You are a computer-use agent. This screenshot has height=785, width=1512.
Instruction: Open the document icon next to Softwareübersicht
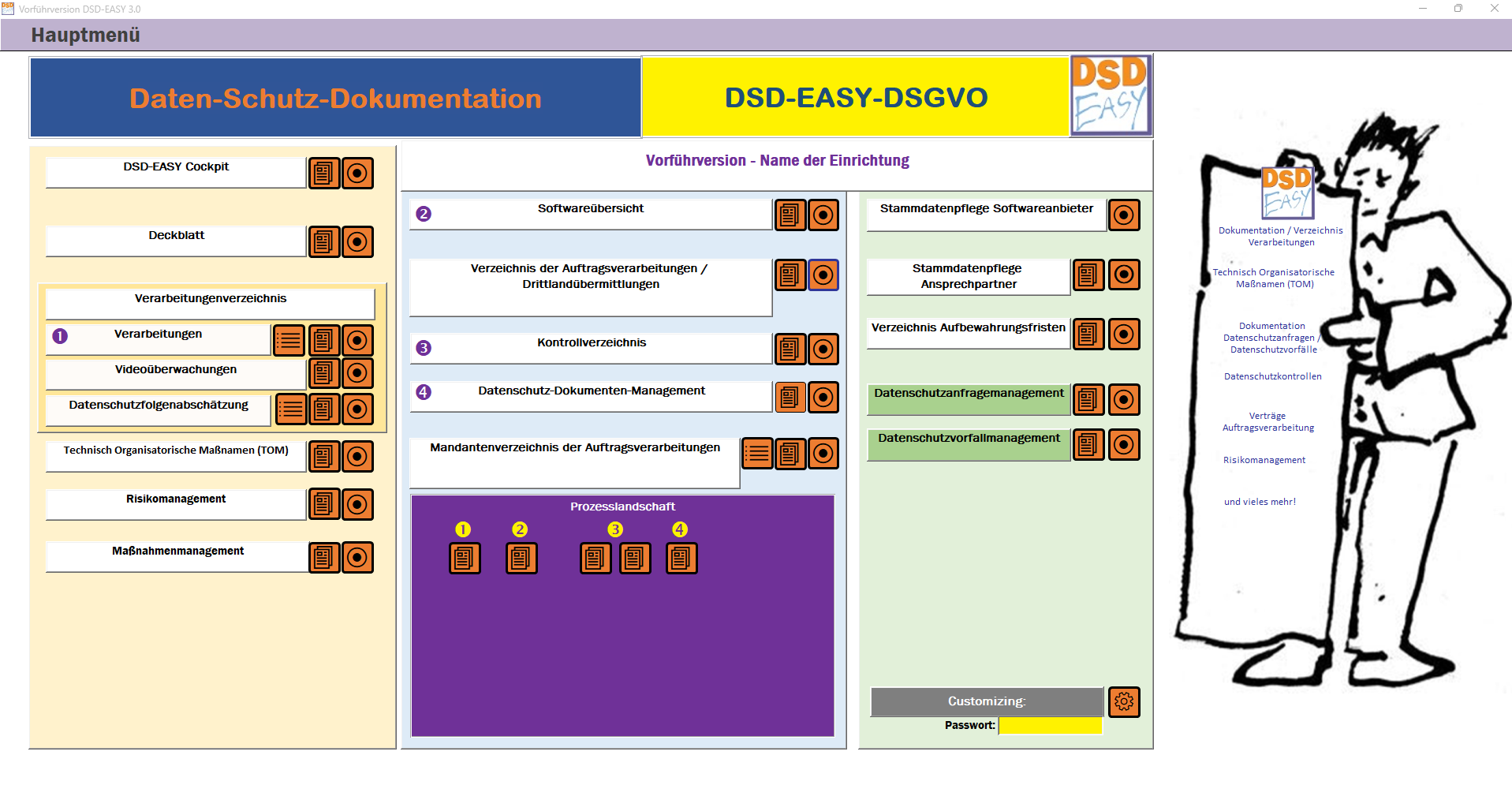click(790, 215)
